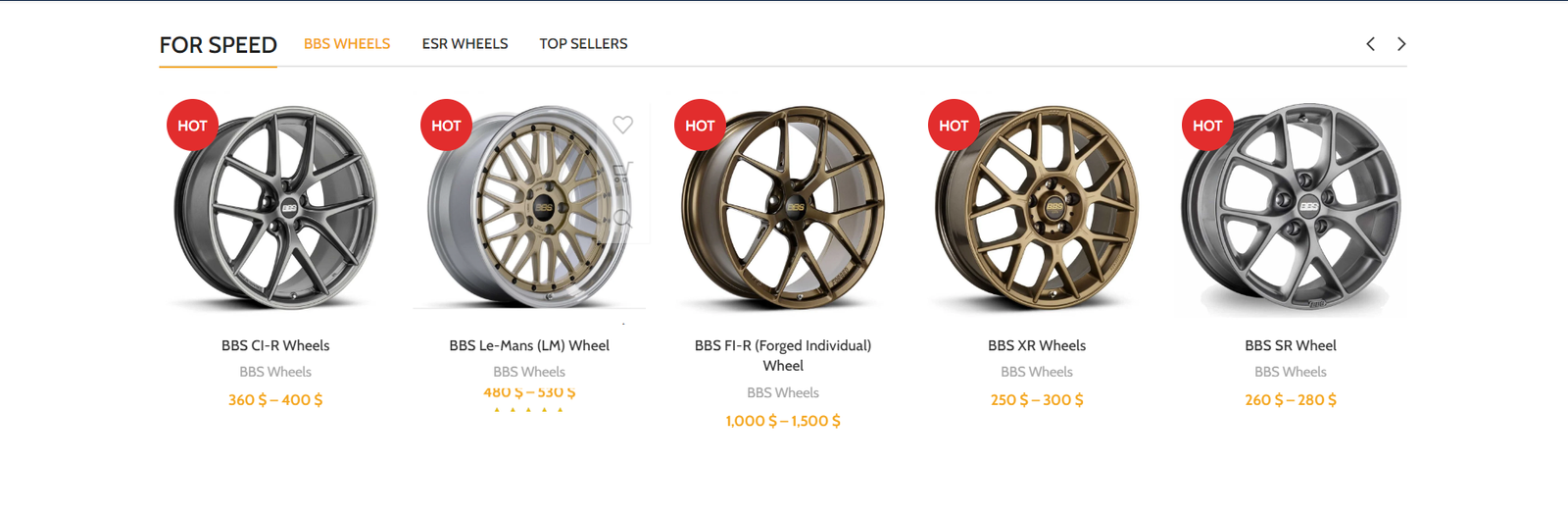Open quick view magnifier on BBS Le-Mans wheel
Viewport: 1568px width, 514px height.
(623, 218)
